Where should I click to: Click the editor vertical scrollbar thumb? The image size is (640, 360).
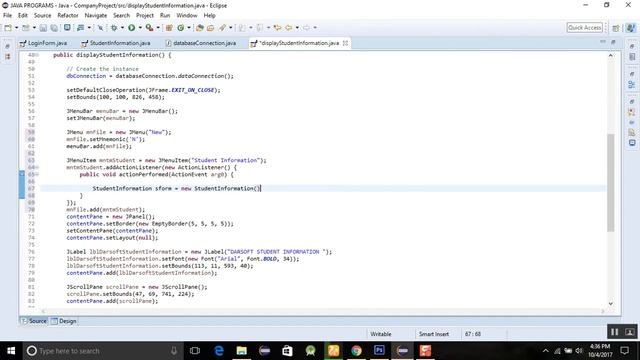(611, 182)
